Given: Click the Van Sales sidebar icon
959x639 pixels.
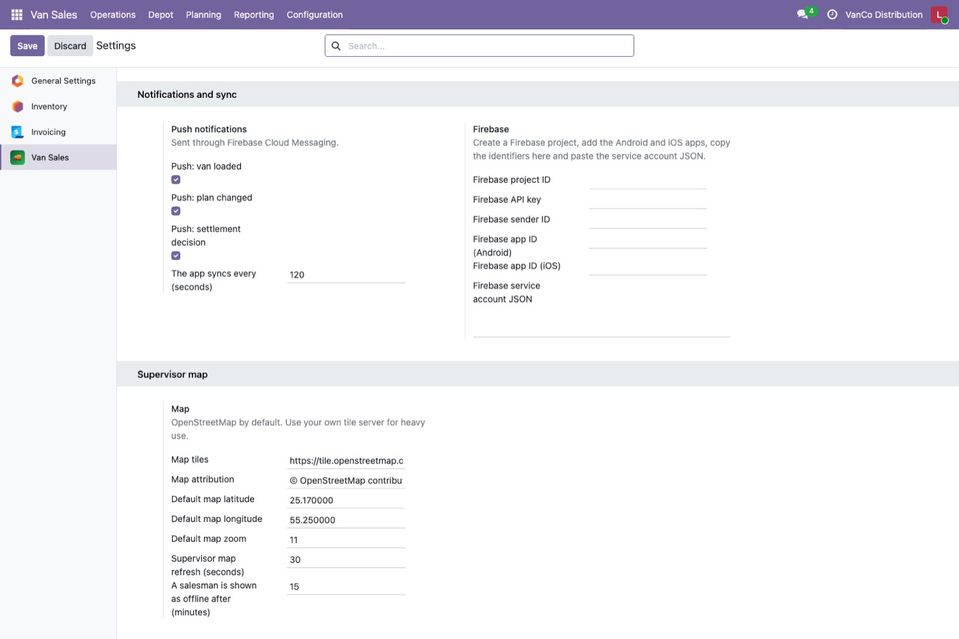Looking at the screenshot, I should tap(18, 158).
